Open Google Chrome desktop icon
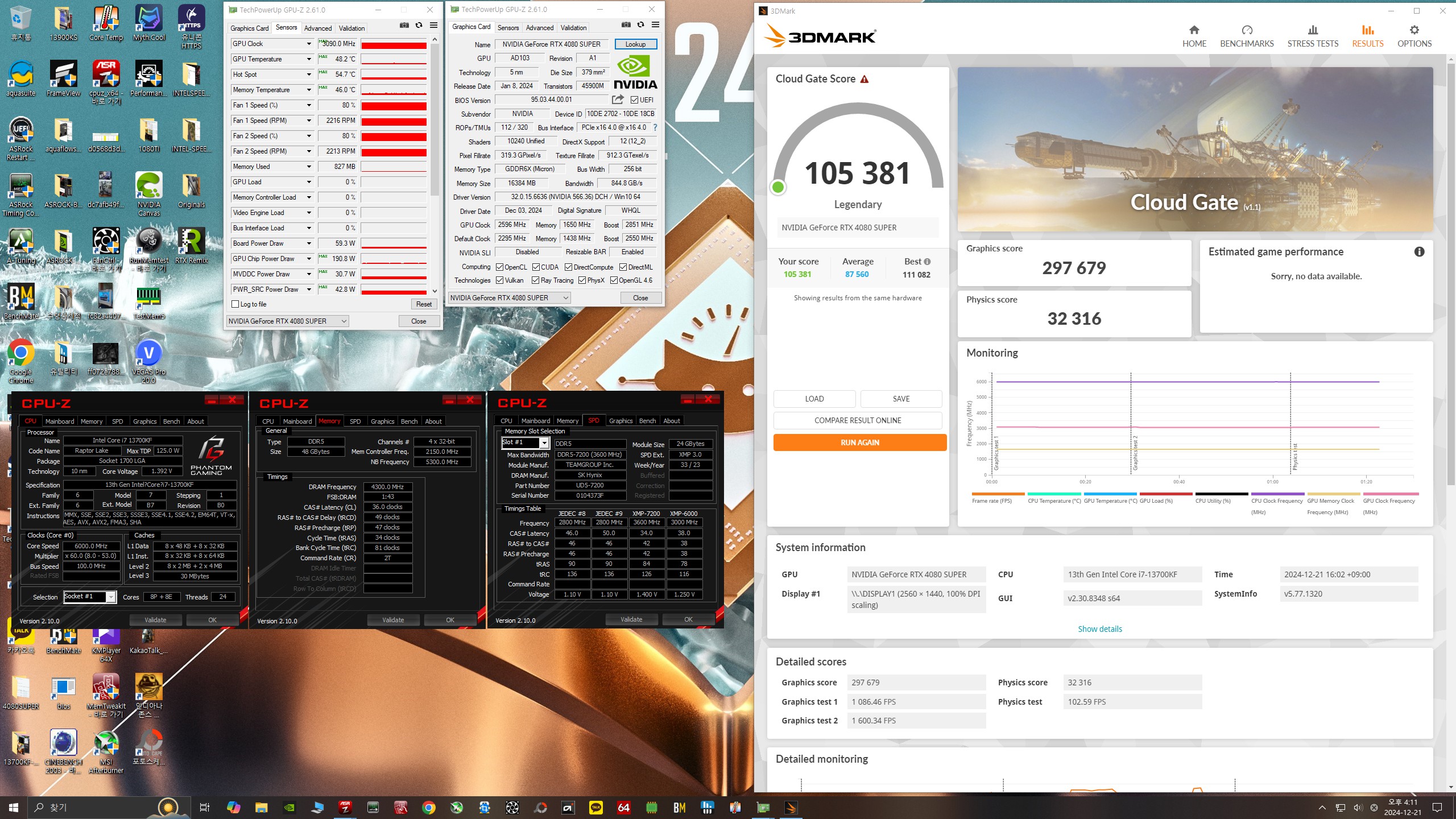 [21, 362]
